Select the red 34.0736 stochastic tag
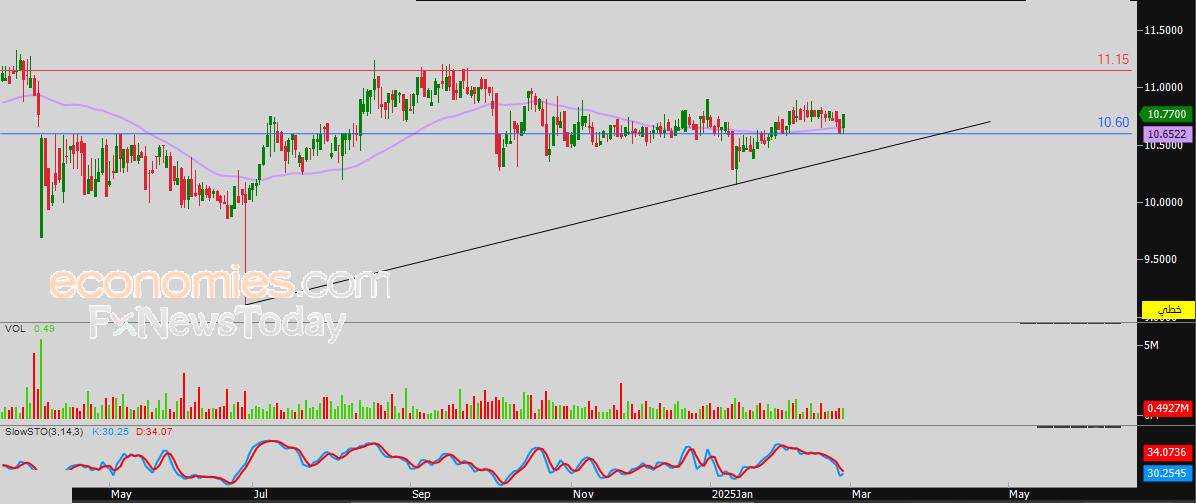Image resolution: width=1196 pixels, height=504 pixels. click(x=1168, y=453)
